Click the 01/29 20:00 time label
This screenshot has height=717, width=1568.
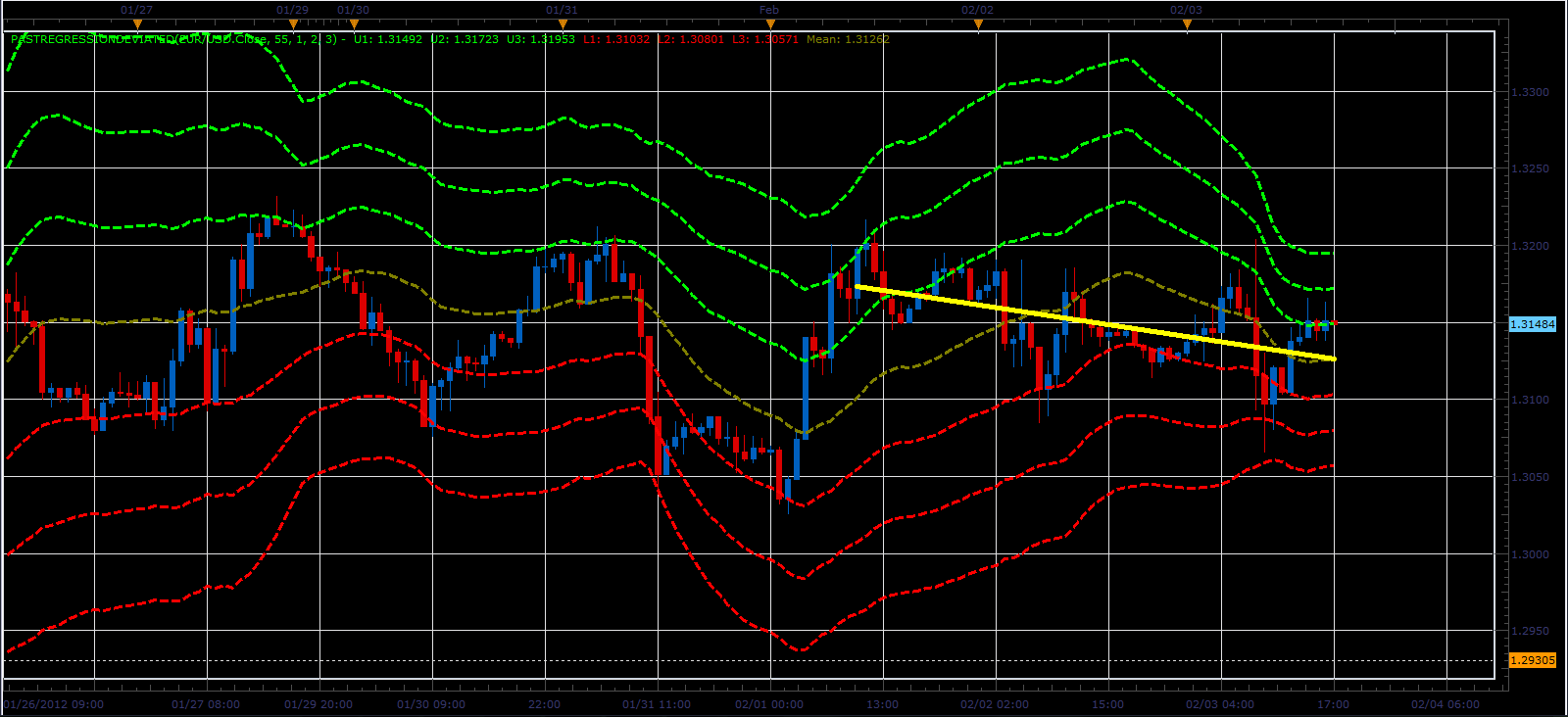(318, 703)
